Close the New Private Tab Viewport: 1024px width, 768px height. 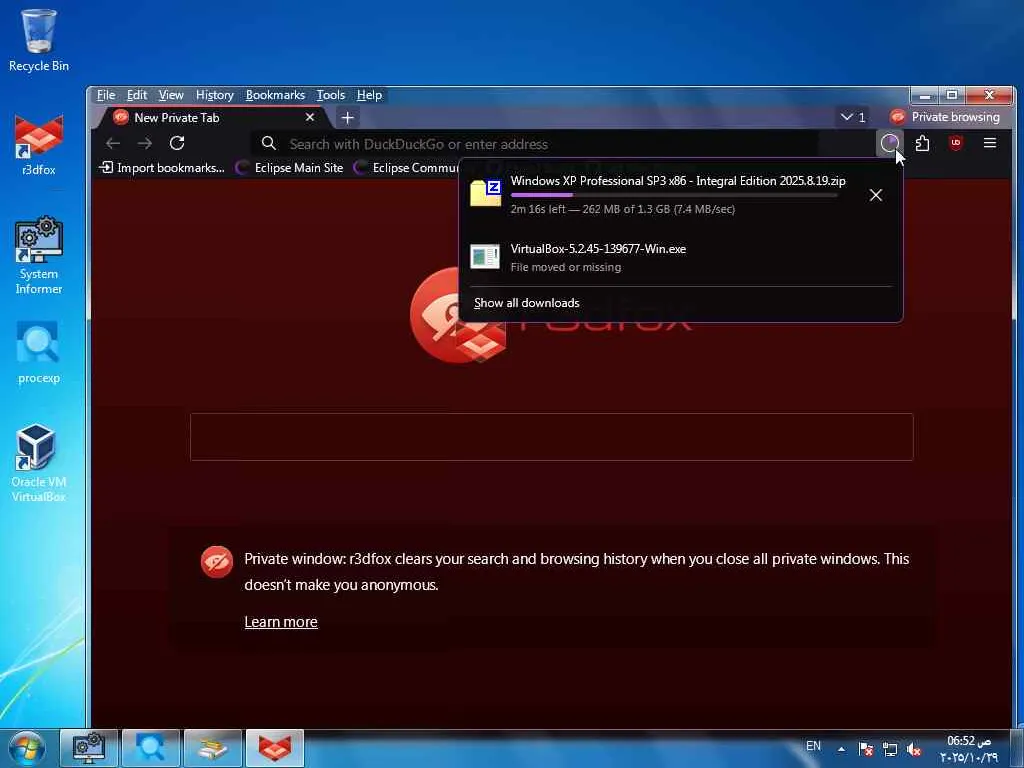point(310,118)
